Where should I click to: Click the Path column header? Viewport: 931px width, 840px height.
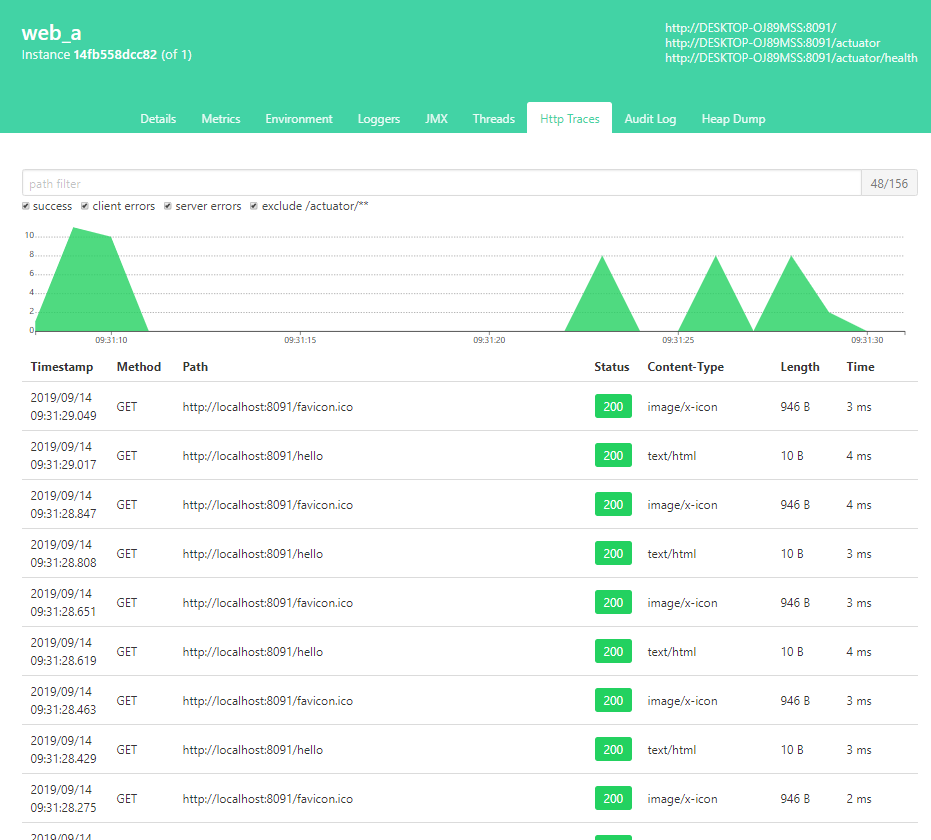(195, 367)
